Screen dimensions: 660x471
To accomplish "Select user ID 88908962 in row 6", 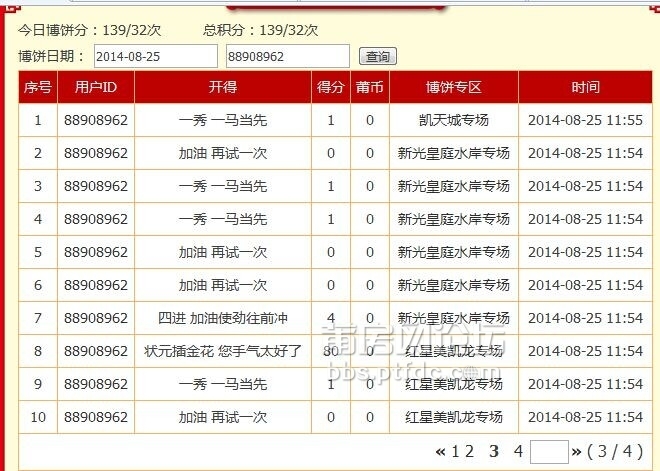I will (x=96, y=285).
